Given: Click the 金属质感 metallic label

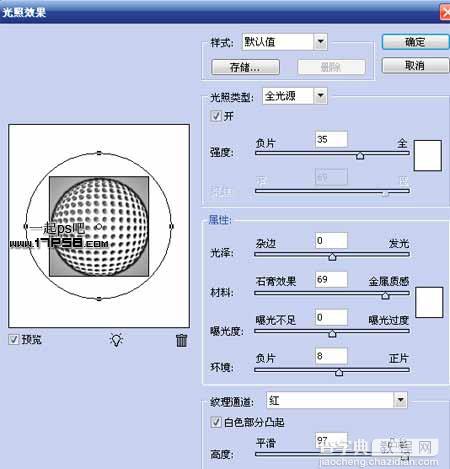Looking at the screenshot, I should click(389, 281).
